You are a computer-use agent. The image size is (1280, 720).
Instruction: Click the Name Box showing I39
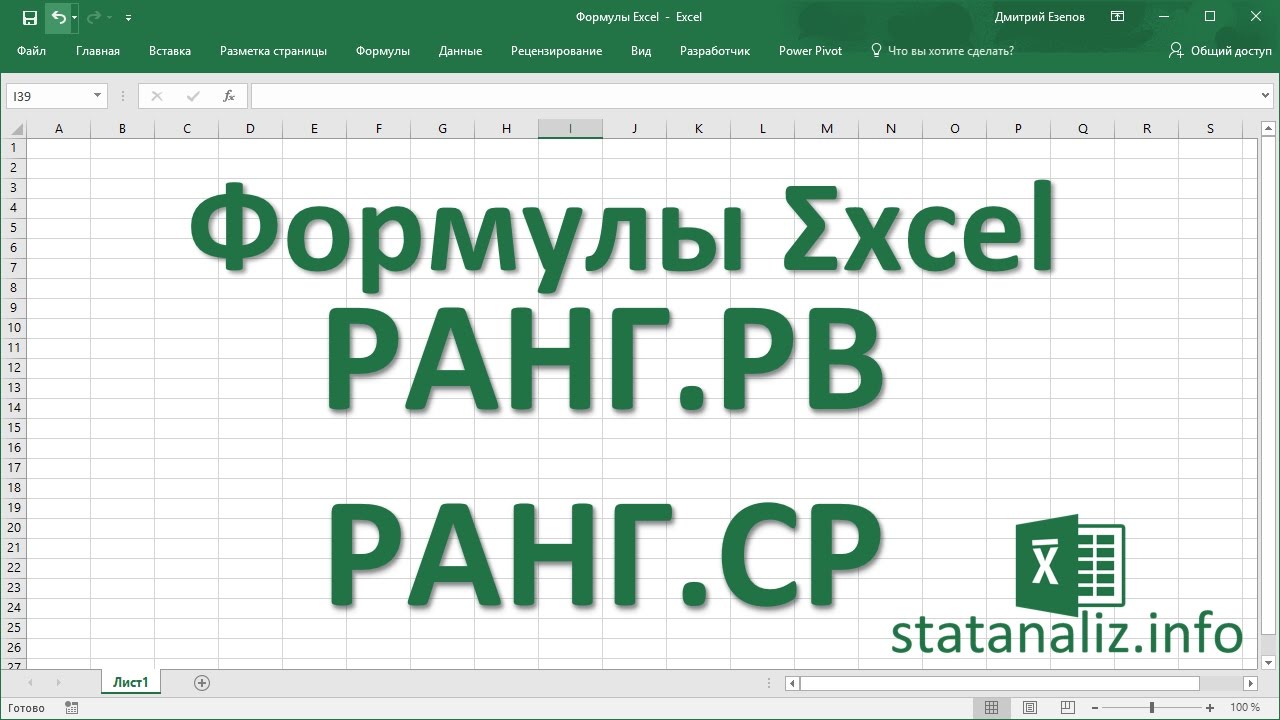[x=48, y=96]
